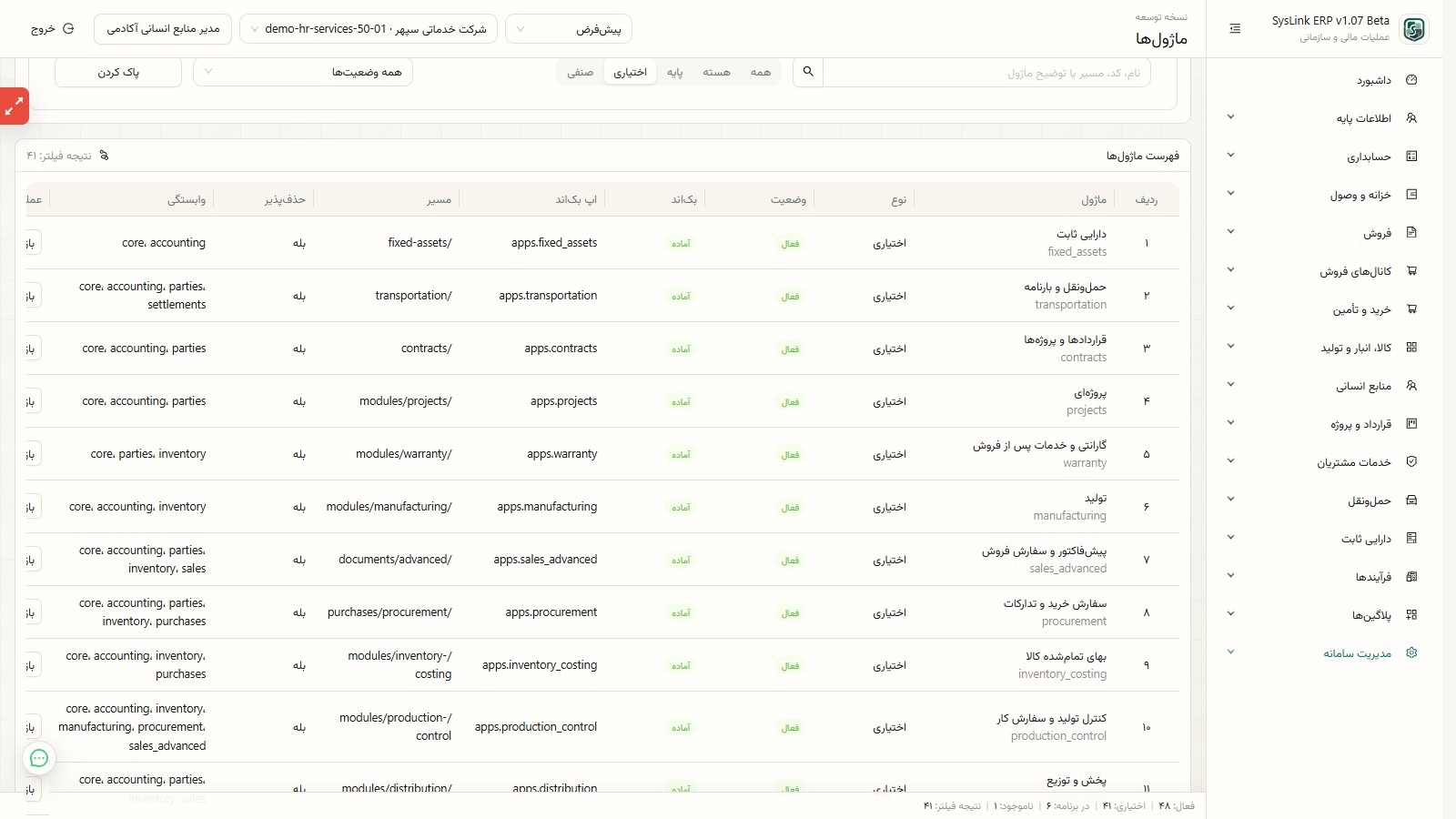The width and height of the screenshot is (1456, 819).
Task: Expand the اطلاعات پایه menu chevron
Action: coord(1230,117)
